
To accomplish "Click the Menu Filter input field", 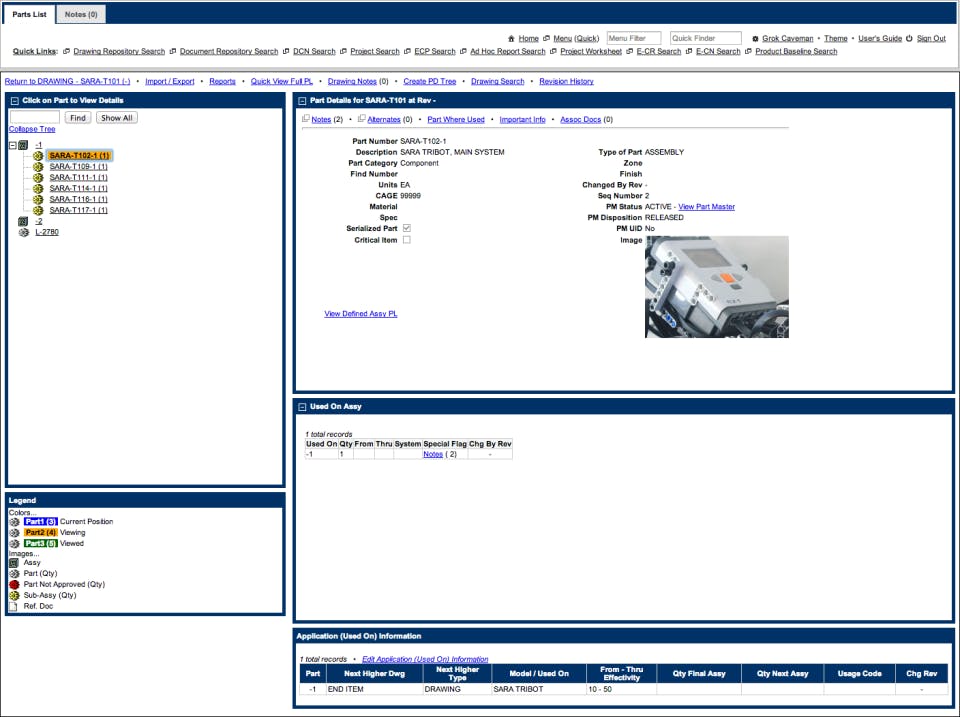I will click(x=634, y=38).
